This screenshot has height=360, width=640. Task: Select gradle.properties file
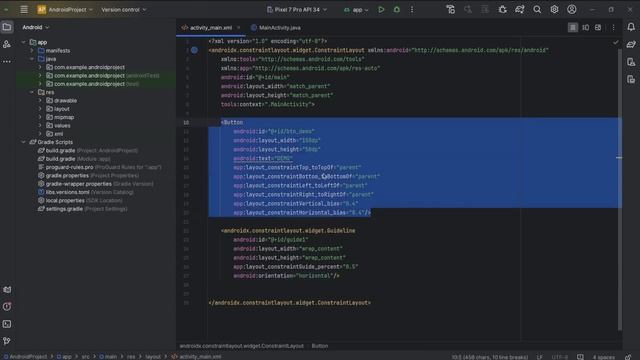(x=88, y=176)
